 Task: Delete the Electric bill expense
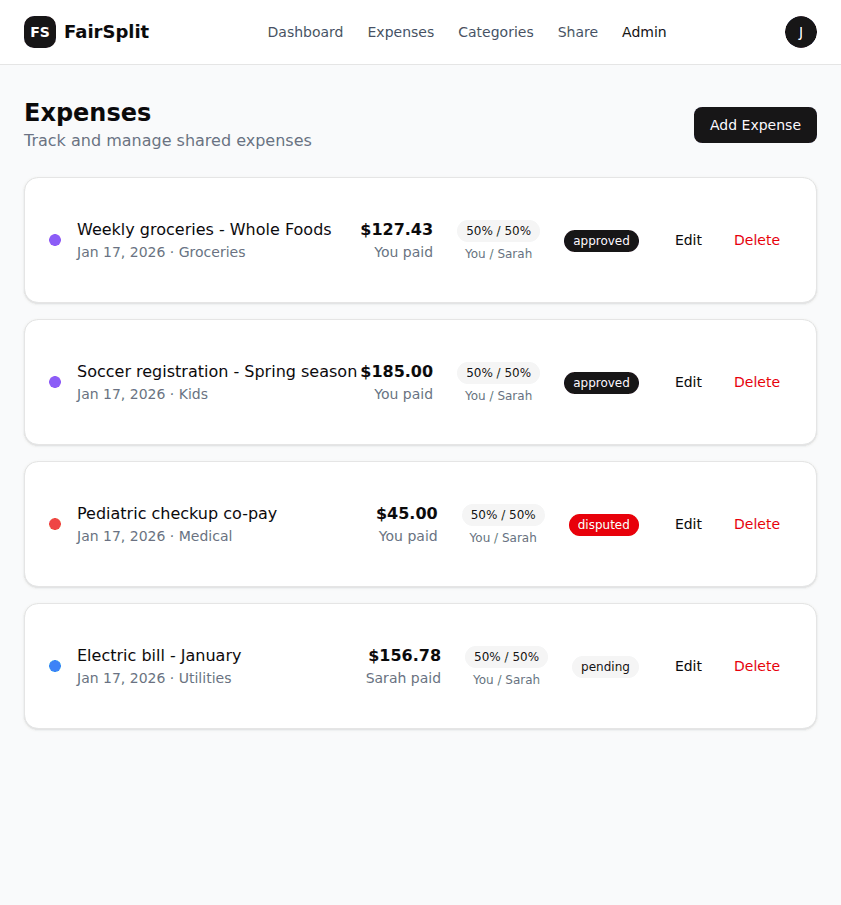[756, 666]
